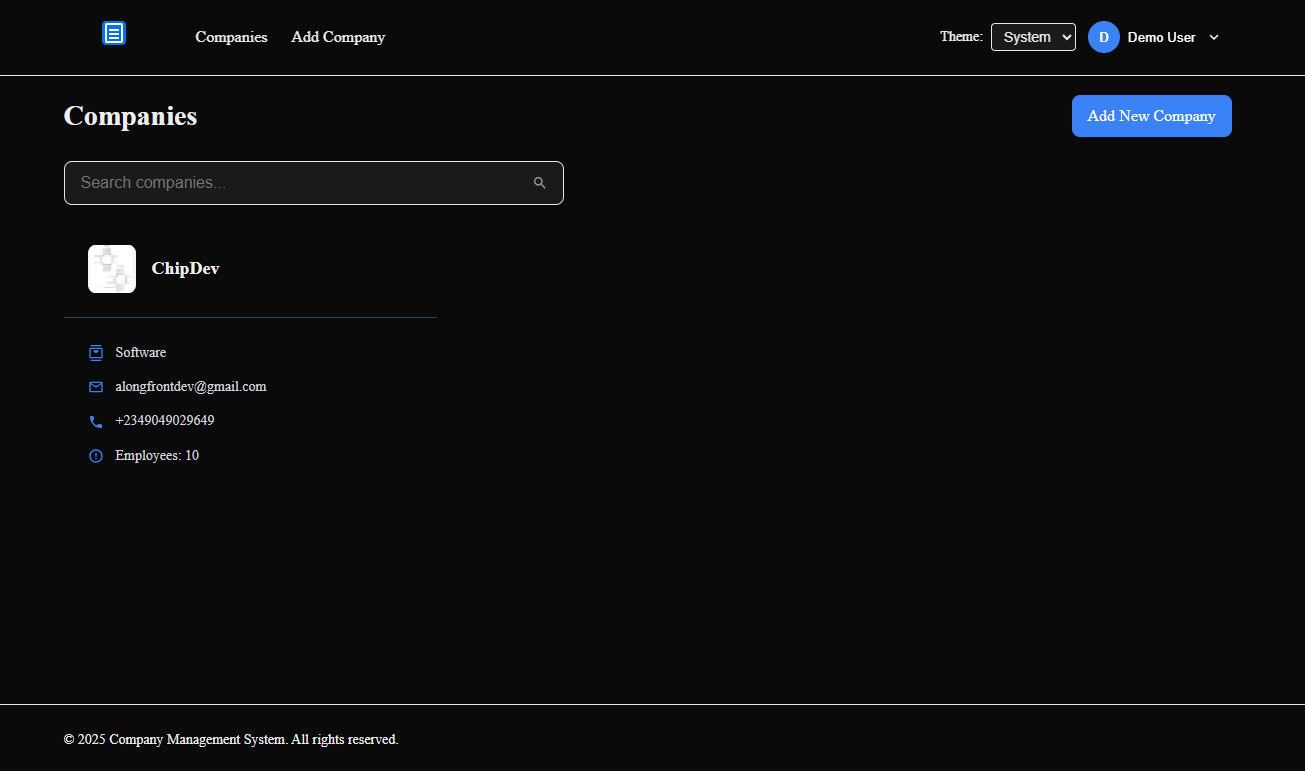This screenshot has height=771, width=1305.
Task: Click alongfrontdev@gmail.com email text
Action: 191,387
